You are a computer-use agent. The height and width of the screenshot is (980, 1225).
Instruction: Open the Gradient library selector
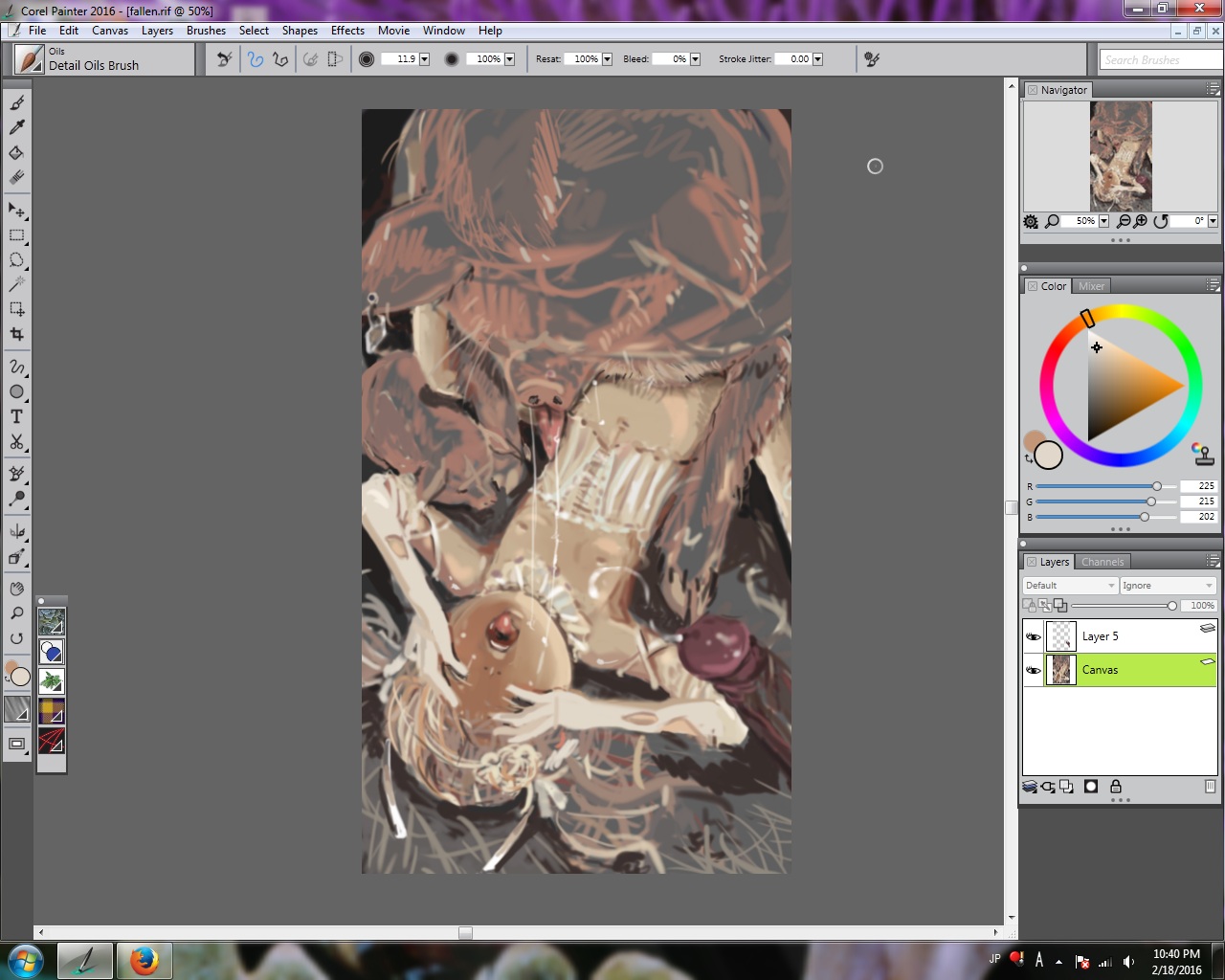pyautogui.click(x=52, y=652)
